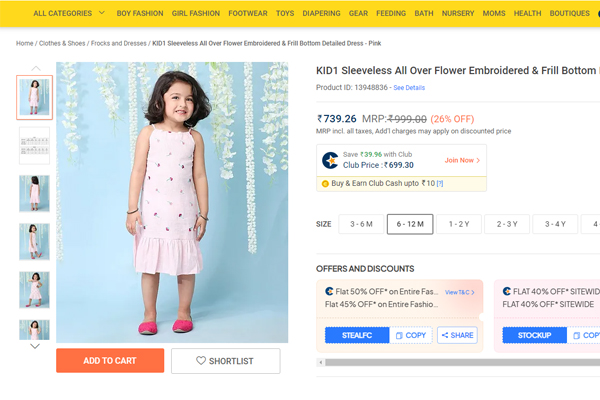Click the Club logo beside Club Price
The width and height of the screenshot is (600, 400).
[330, 160]
